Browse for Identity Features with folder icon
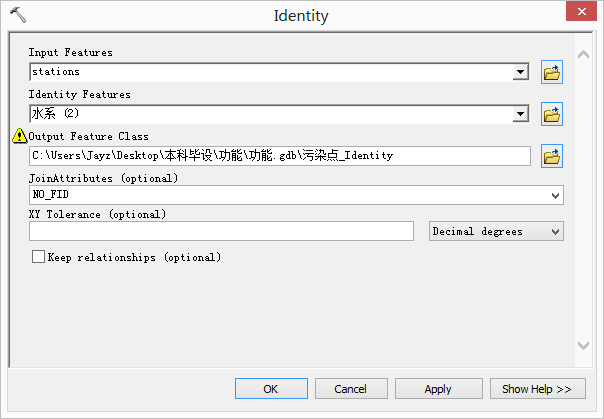The height and width of the screenshot is (419, 604). (552, 114)
